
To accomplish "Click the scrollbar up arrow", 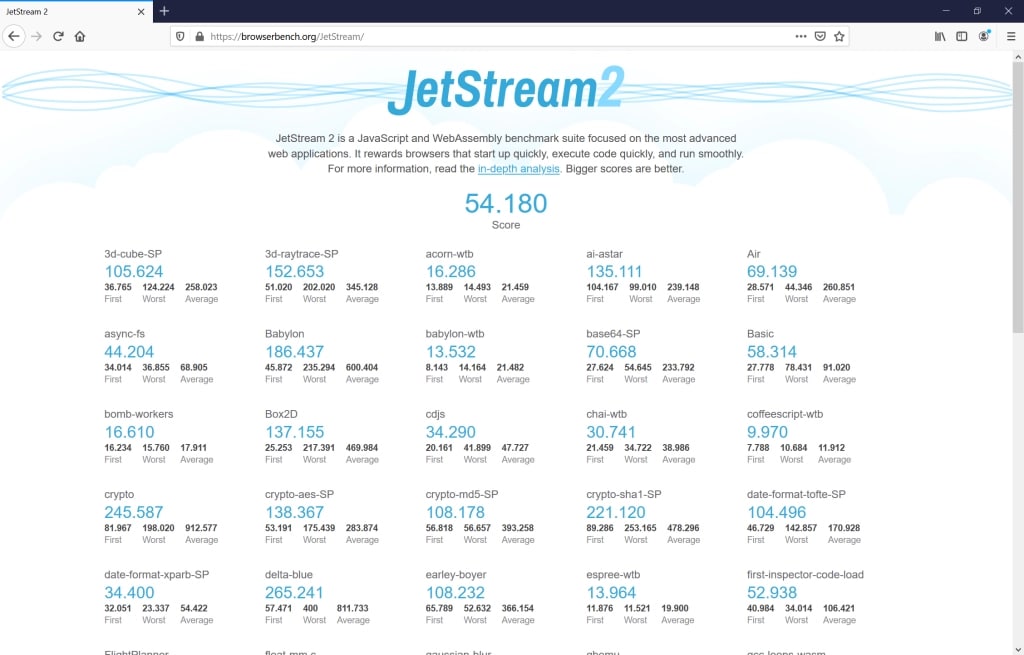I will coord(1017,57).
